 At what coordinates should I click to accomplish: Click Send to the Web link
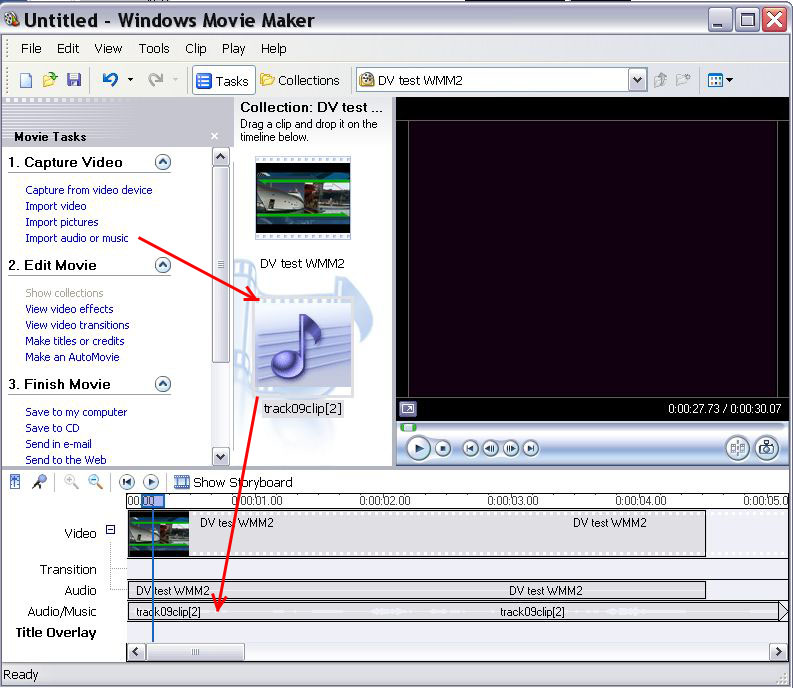(x=66, y=460)
